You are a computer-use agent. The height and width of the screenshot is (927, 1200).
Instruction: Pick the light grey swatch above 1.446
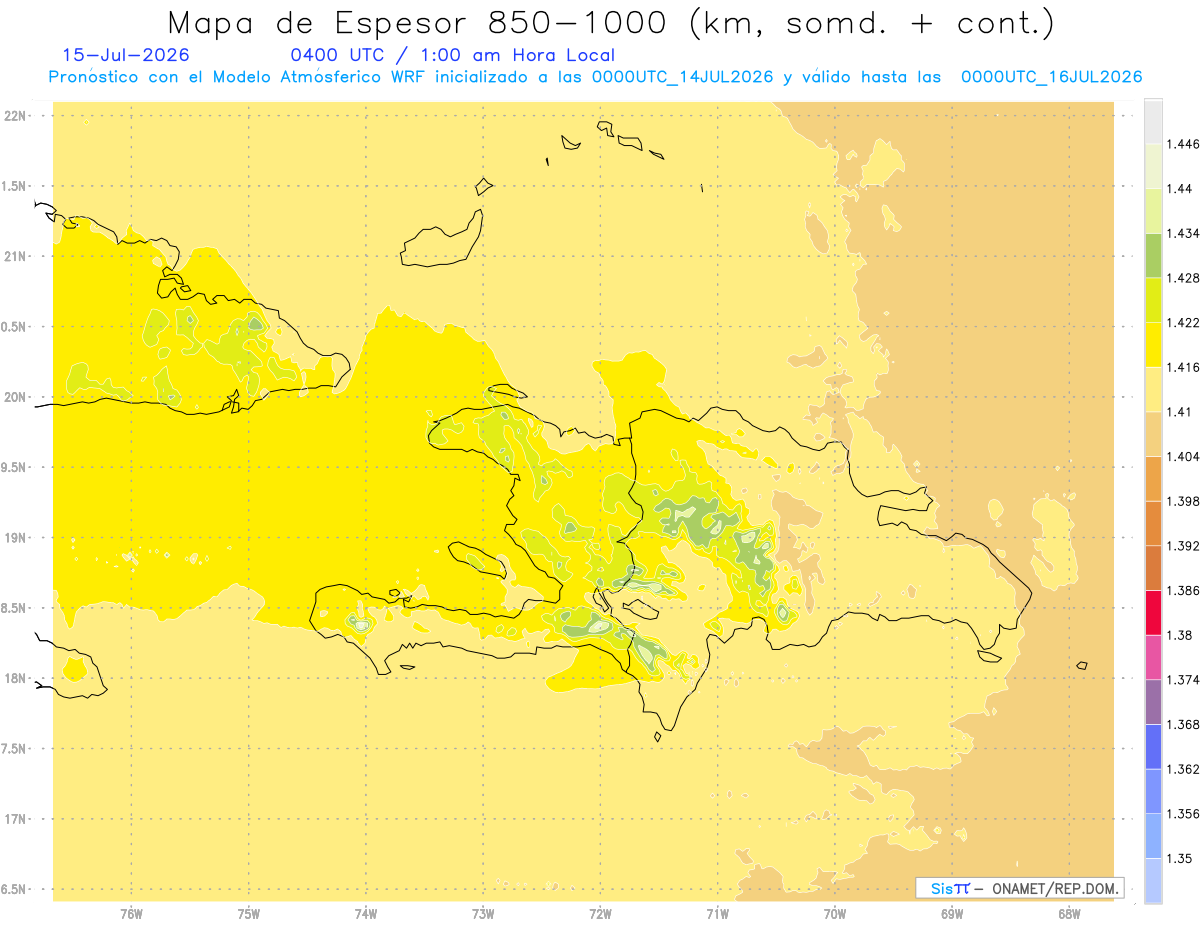click(1153, 122)
